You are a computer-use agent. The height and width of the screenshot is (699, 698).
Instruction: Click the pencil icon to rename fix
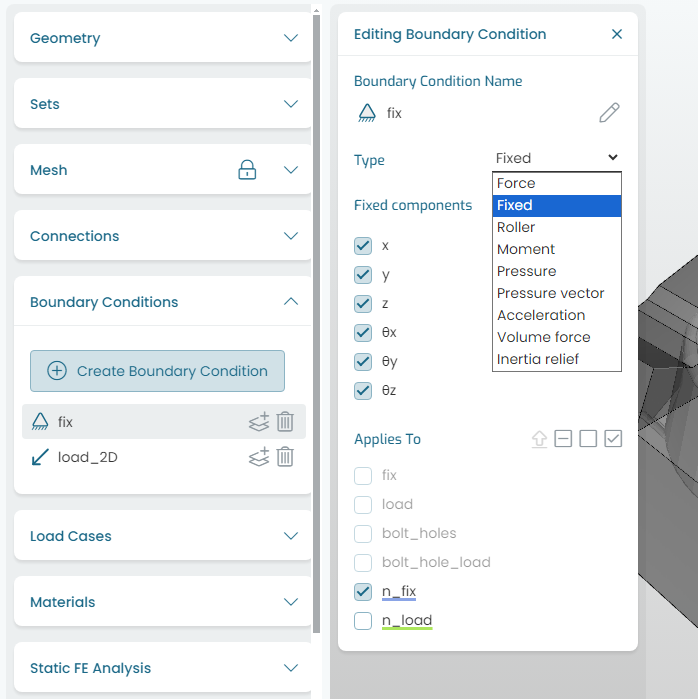click(x=609, y=112)
